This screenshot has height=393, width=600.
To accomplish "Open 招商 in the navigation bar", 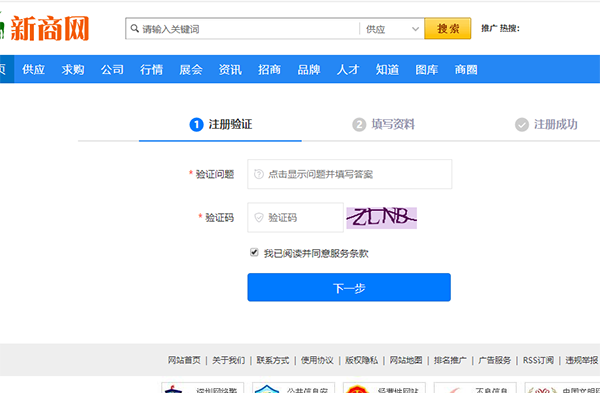I will (269, 69).
